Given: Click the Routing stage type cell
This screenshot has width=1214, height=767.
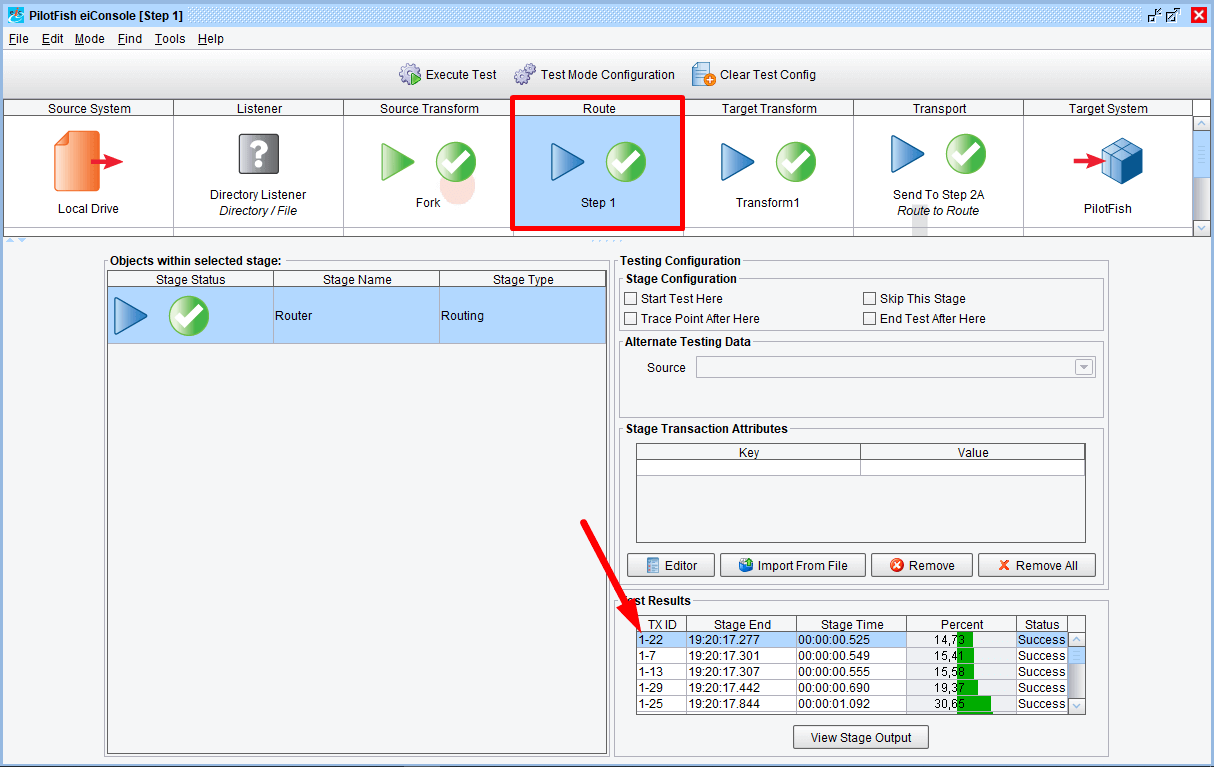Looking at the screenshot, I should tap(523, 316).
